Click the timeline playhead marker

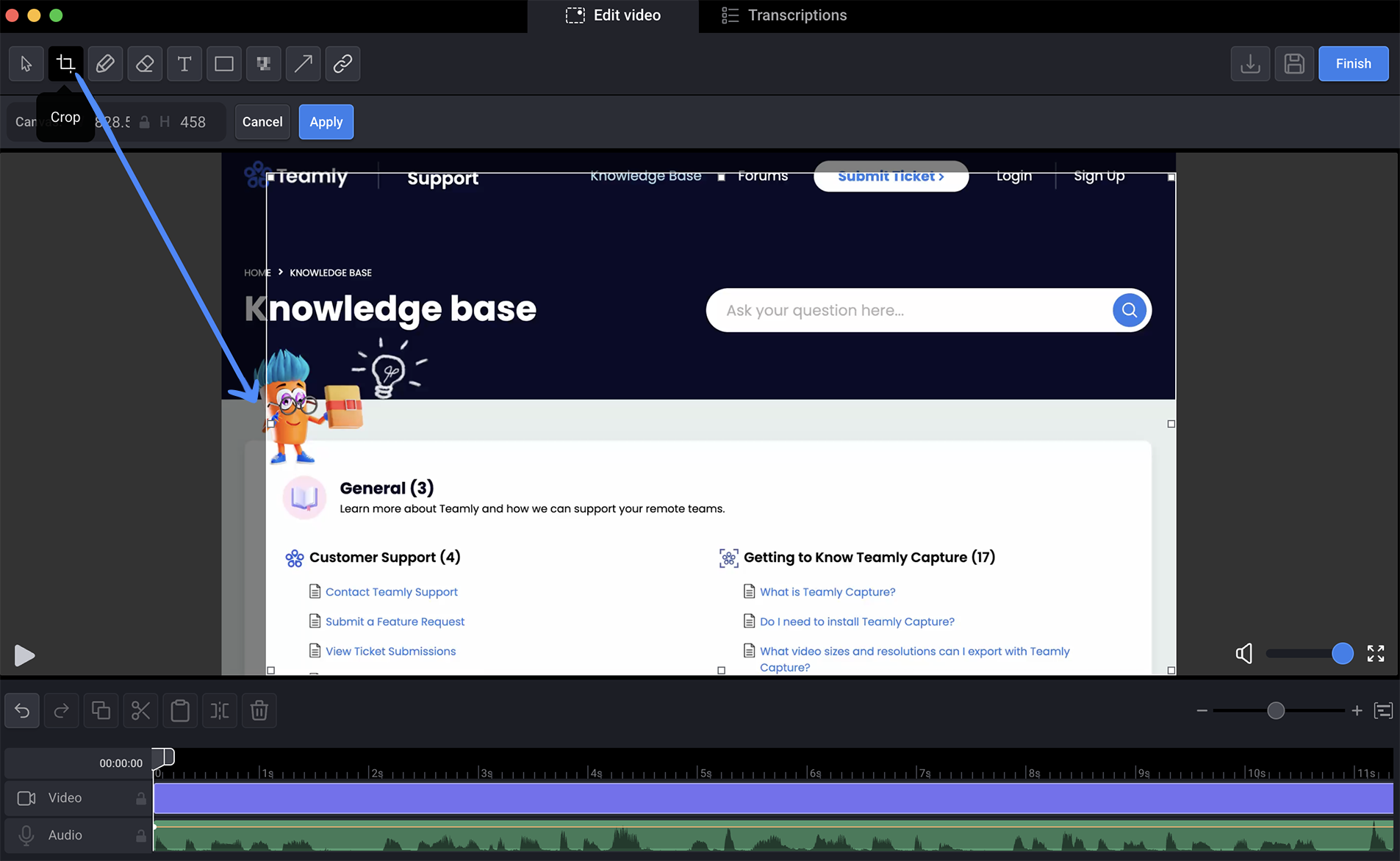click(x=163, y=757)
